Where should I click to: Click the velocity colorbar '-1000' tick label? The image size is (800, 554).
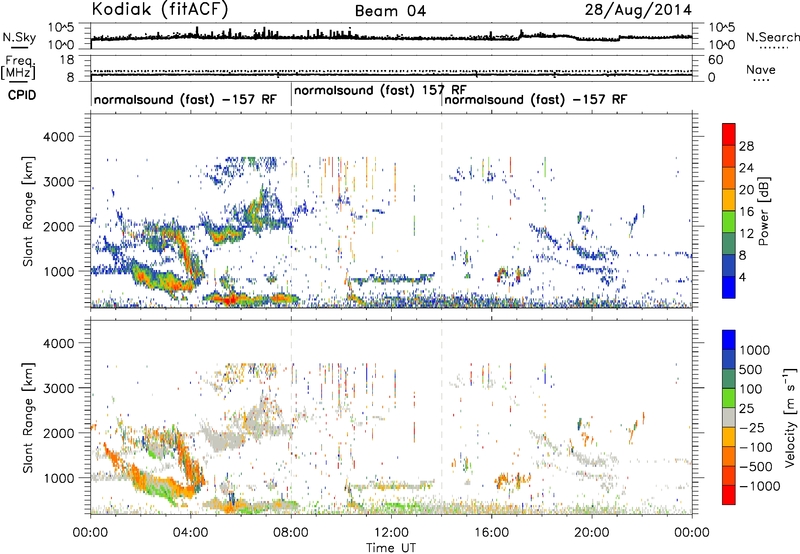pyautogui.click(x=759, y=486)
